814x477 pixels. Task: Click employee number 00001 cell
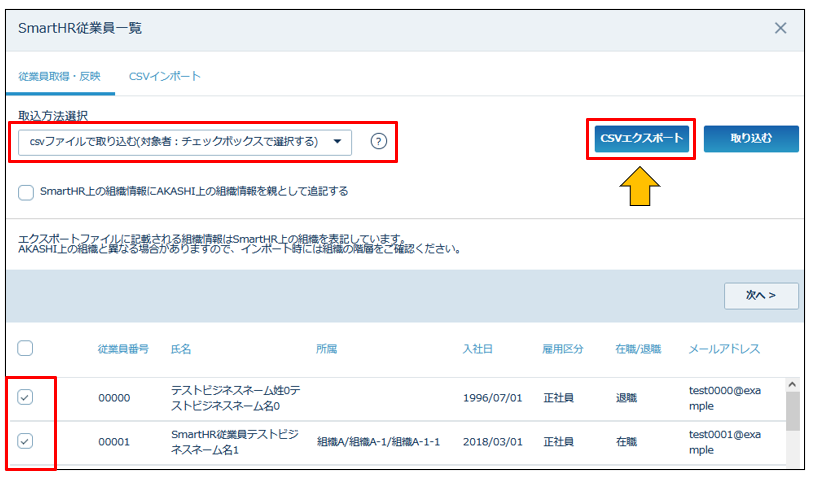[114, 442]
